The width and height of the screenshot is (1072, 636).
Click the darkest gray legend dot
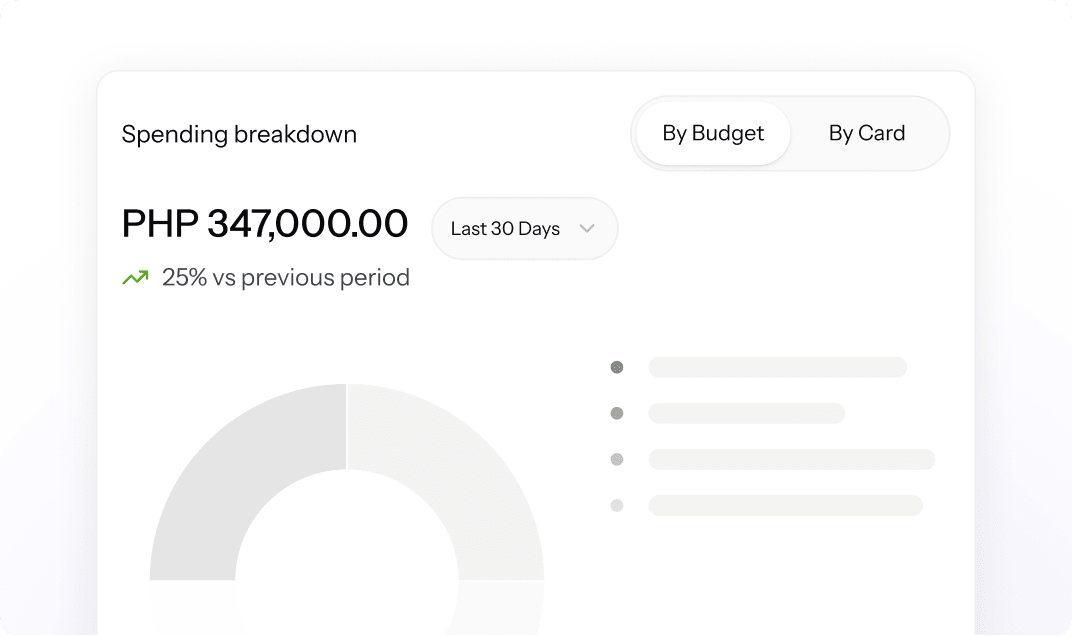click(x=617, y=367)
